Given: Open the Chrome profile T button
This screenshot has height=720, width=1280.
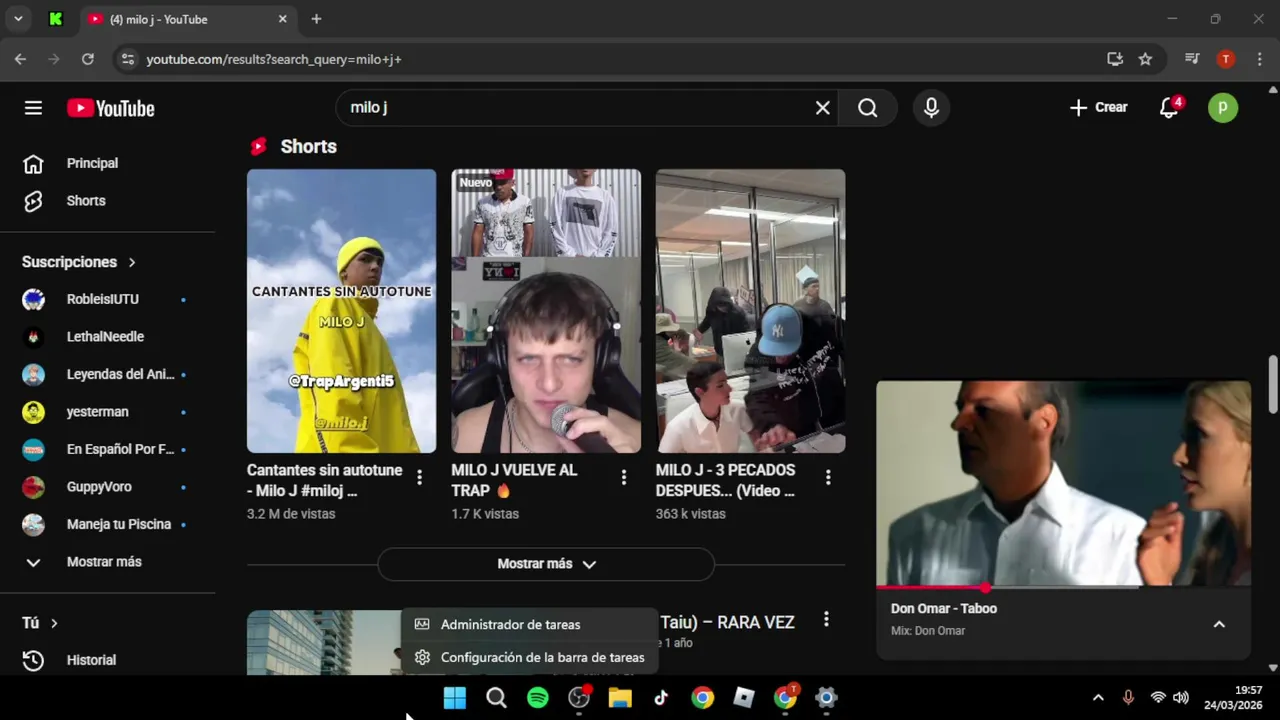Looking at the screenshot, I should coord(1226,59).
